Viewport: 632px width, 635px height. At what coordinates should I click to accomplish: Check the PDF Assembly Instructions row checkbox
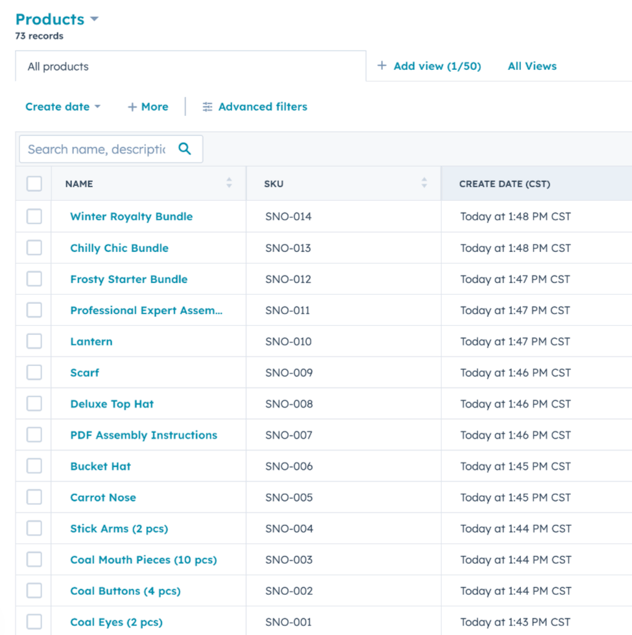click(x=34, y=435)
